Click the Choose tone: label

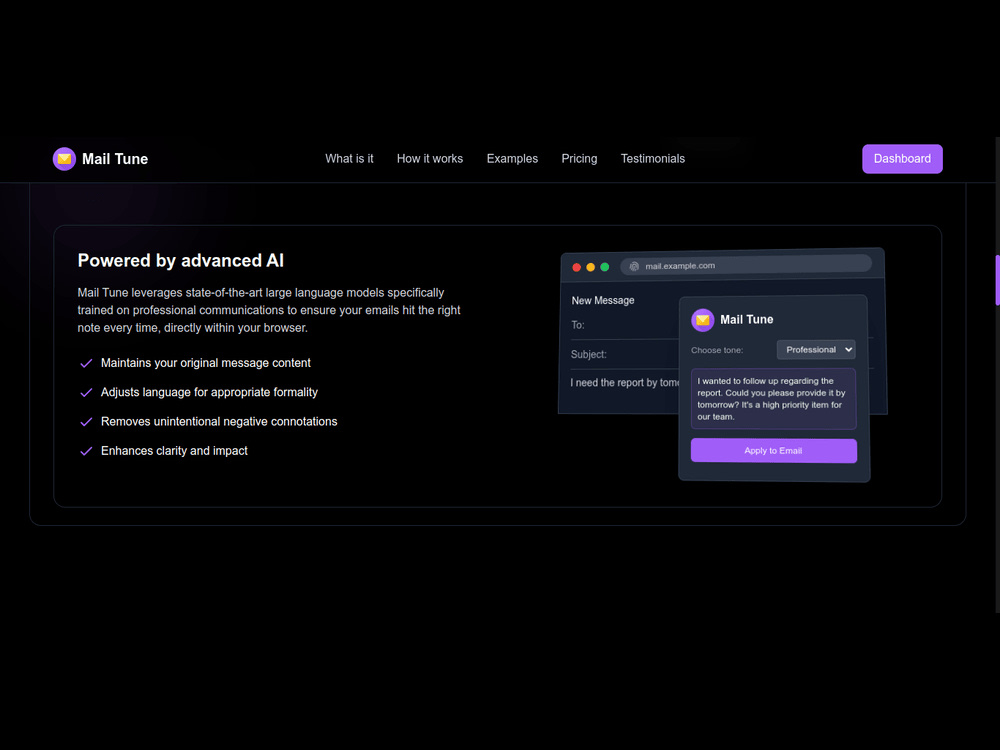[x=717, y=350]
